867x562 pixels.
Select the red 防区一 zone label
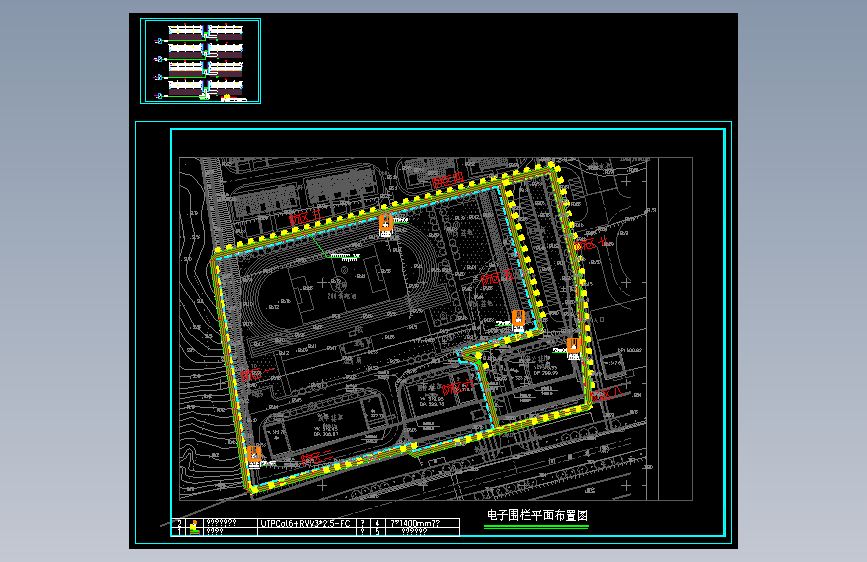[257, 374]
